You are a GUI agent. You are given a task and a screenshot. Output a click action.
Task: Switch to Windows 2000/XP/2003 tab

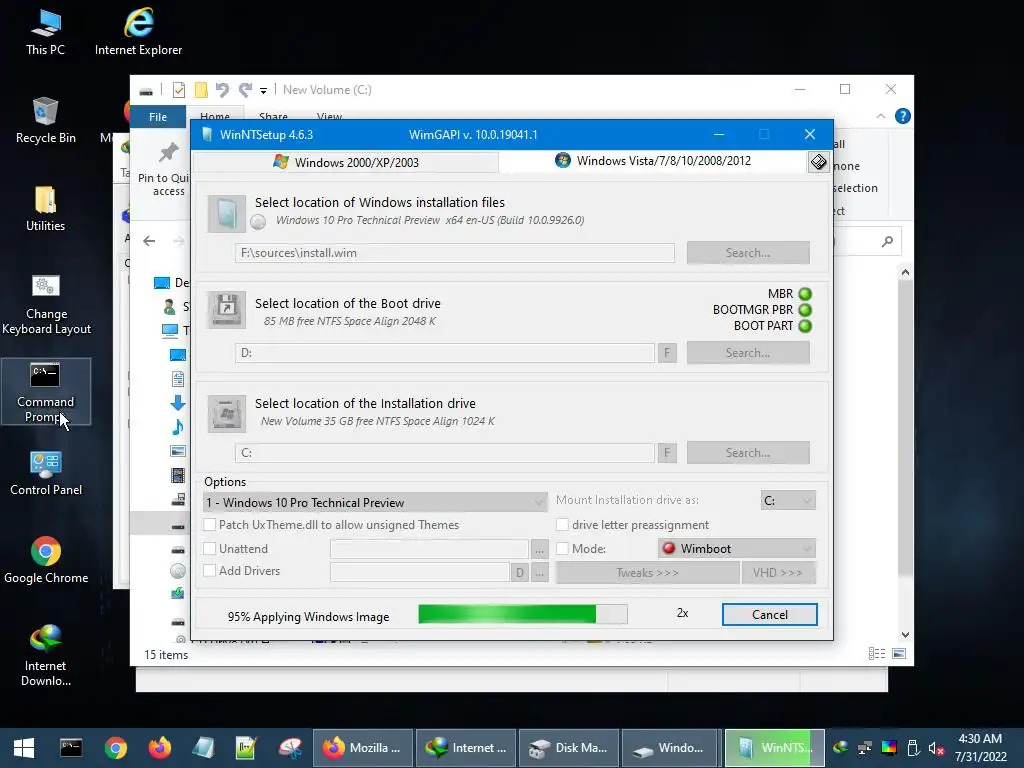pyautogui.click(x=347, y=163)
